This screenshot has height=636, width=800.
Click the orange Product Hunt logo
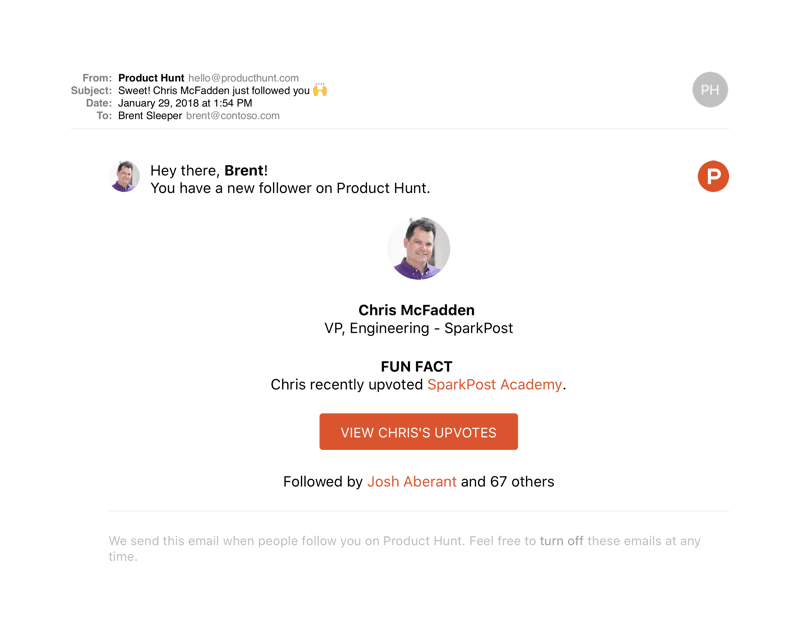pos(713,176)
